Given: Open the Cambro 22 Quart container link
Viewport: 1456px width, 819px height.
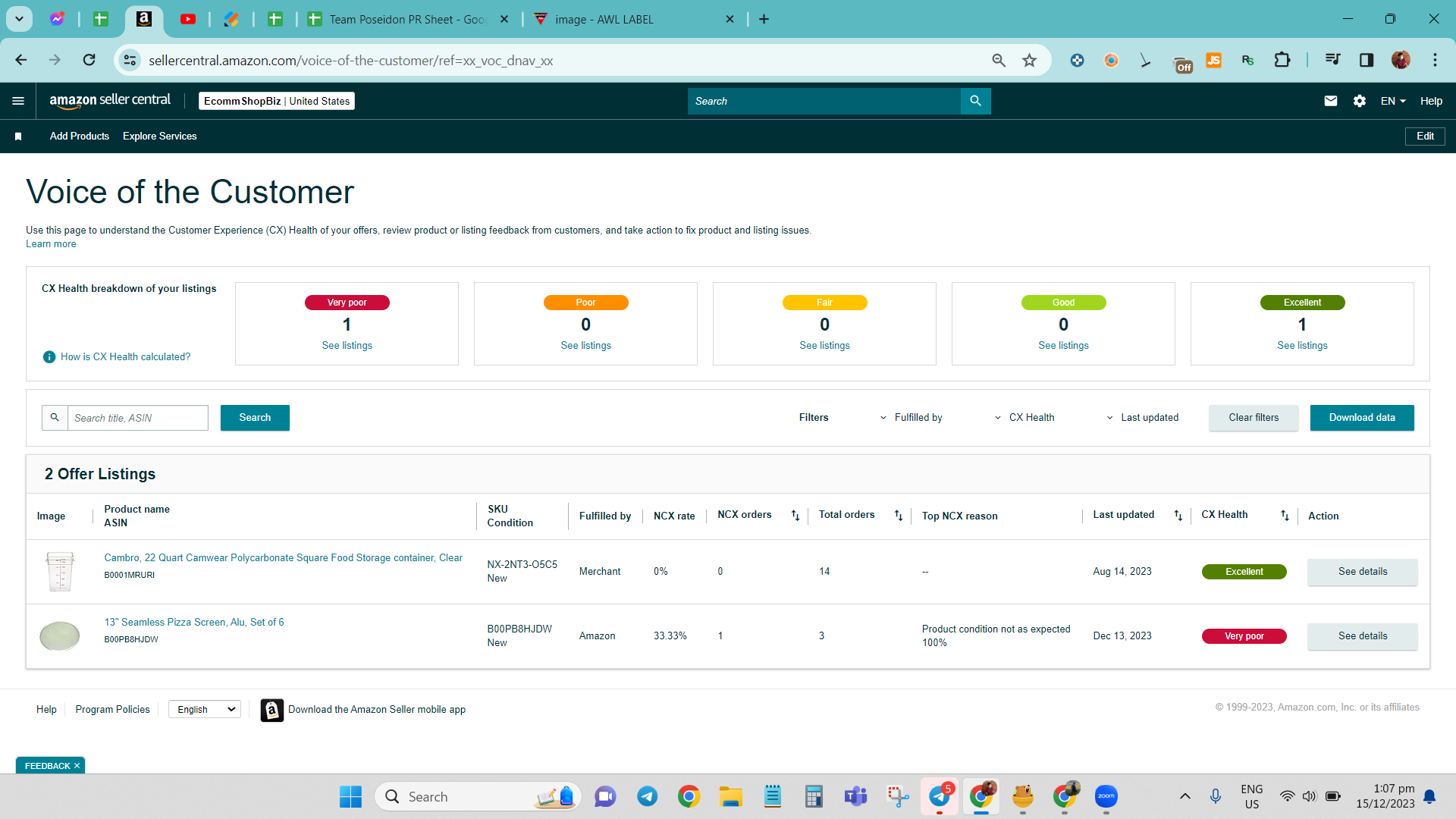Looking at the screenshot, I should [284, 558].
